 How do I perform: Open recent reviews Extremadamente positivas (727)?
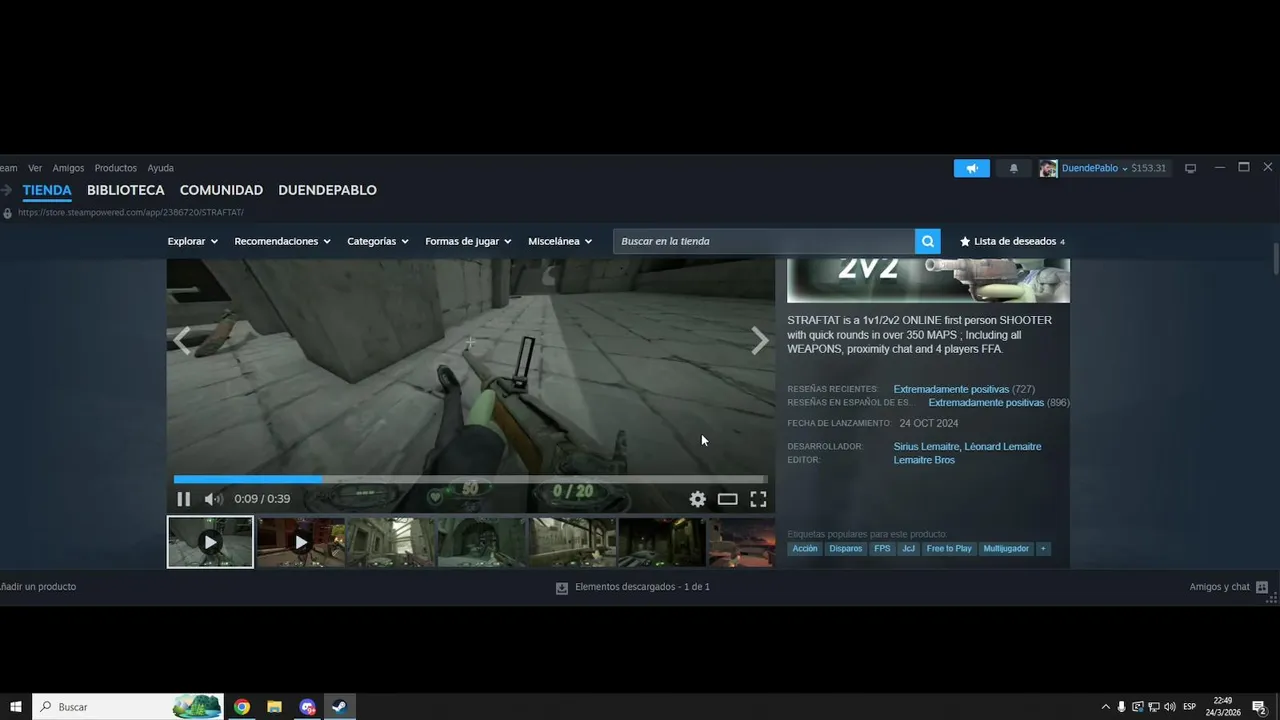point(964,389)
